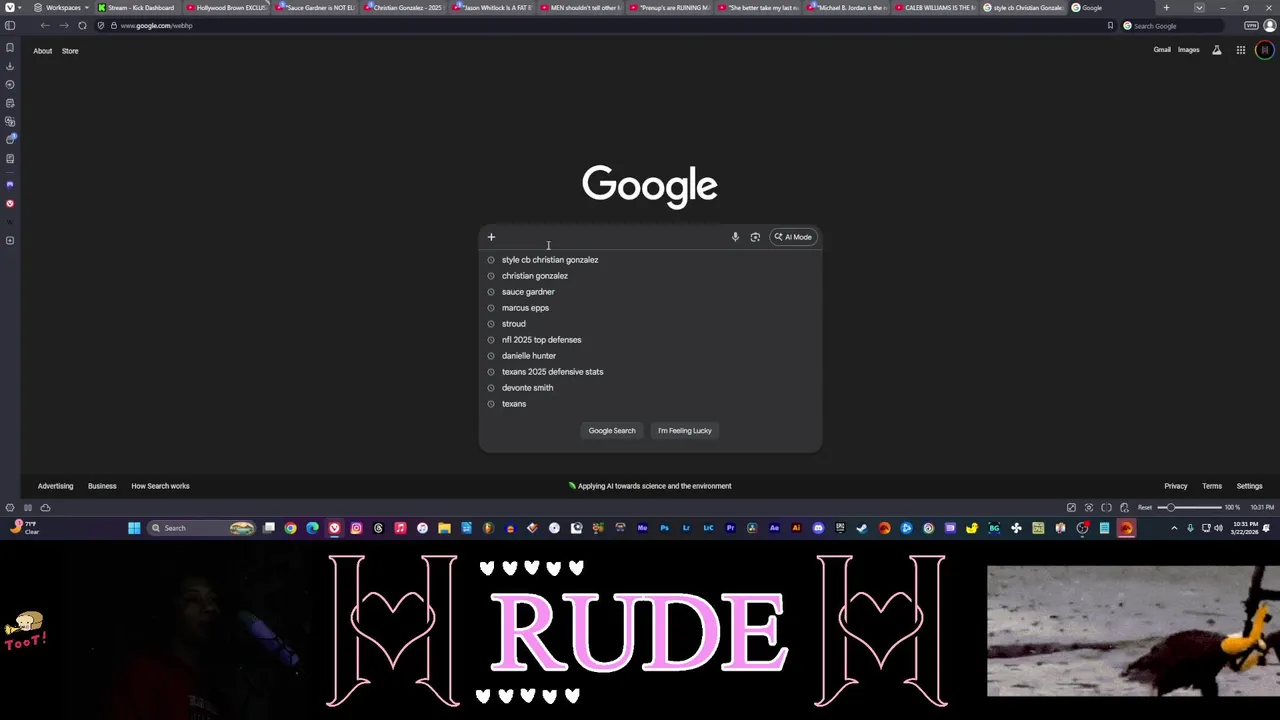The height and width of the screenshot is (720, 1280).
Task: Switch to CALEB WILLIAMS IS THE tab
Action: (x=935, y=7)
